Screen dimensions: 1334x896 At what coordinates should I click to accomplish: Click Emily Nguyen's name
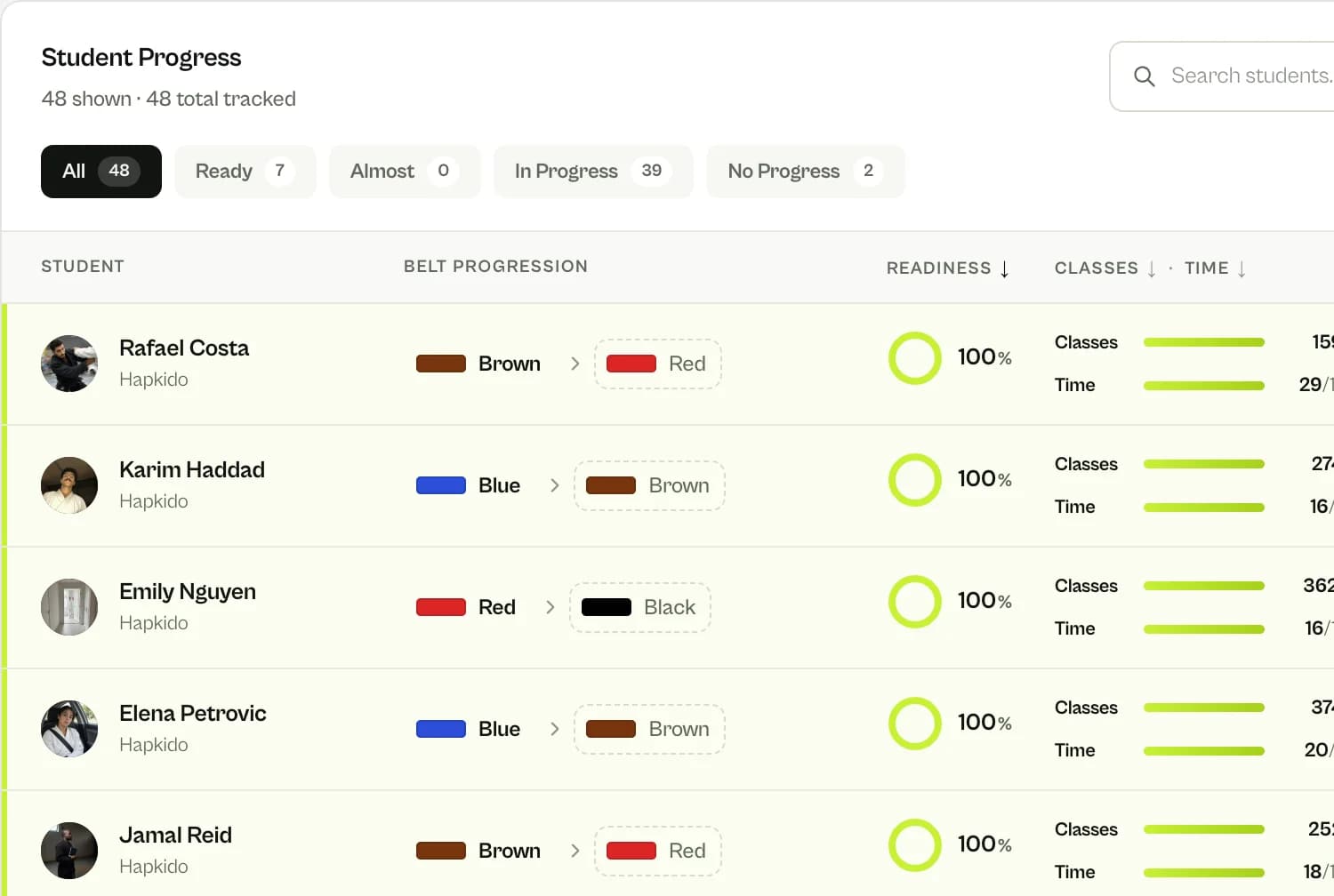(x=188, y=592)
